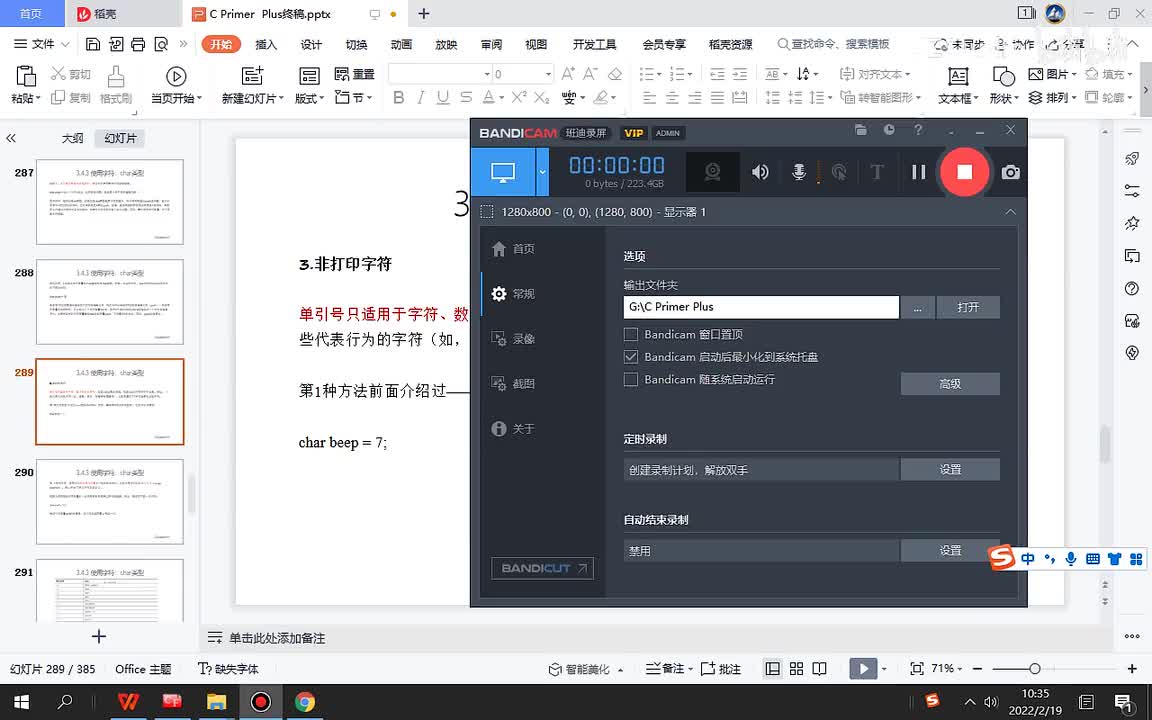This screenshot has height=720, width=1152.
Task: Switch to the 设计 ribbon tab
Action: coord(311,44)
